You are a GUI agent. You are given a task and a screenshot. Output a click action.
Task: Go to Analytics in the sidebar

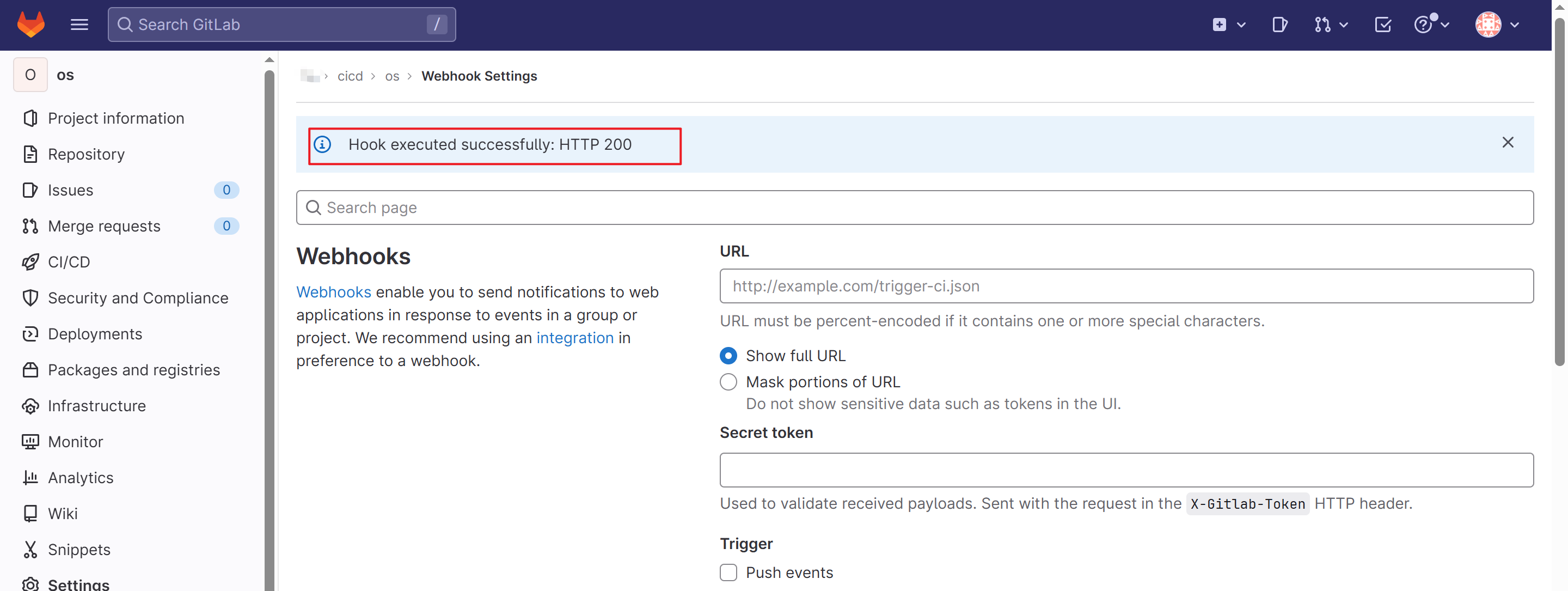[x=81, y=478]
